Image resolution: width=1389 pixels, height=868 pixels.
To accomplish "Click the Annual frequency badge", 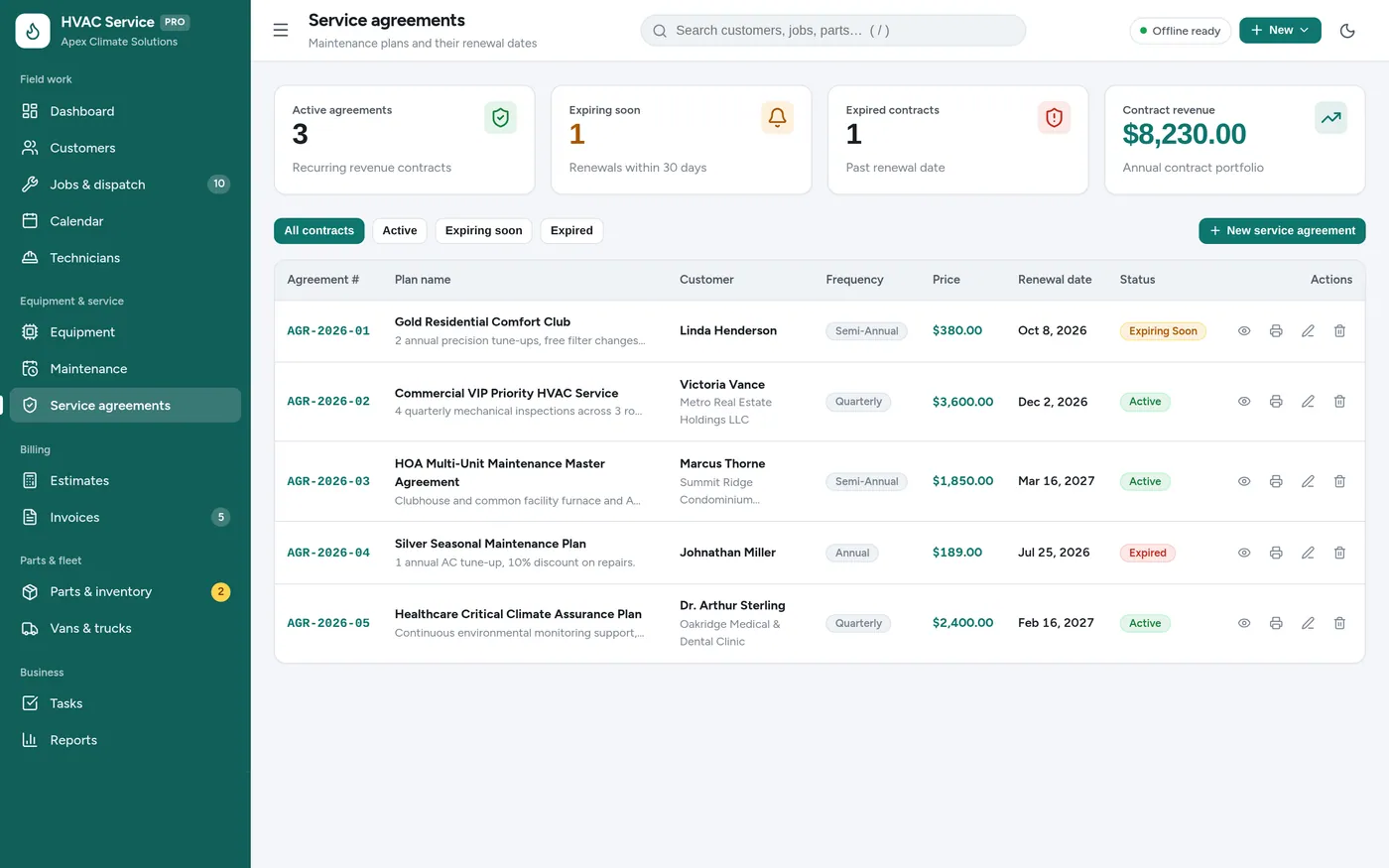I will coord(852,554).
